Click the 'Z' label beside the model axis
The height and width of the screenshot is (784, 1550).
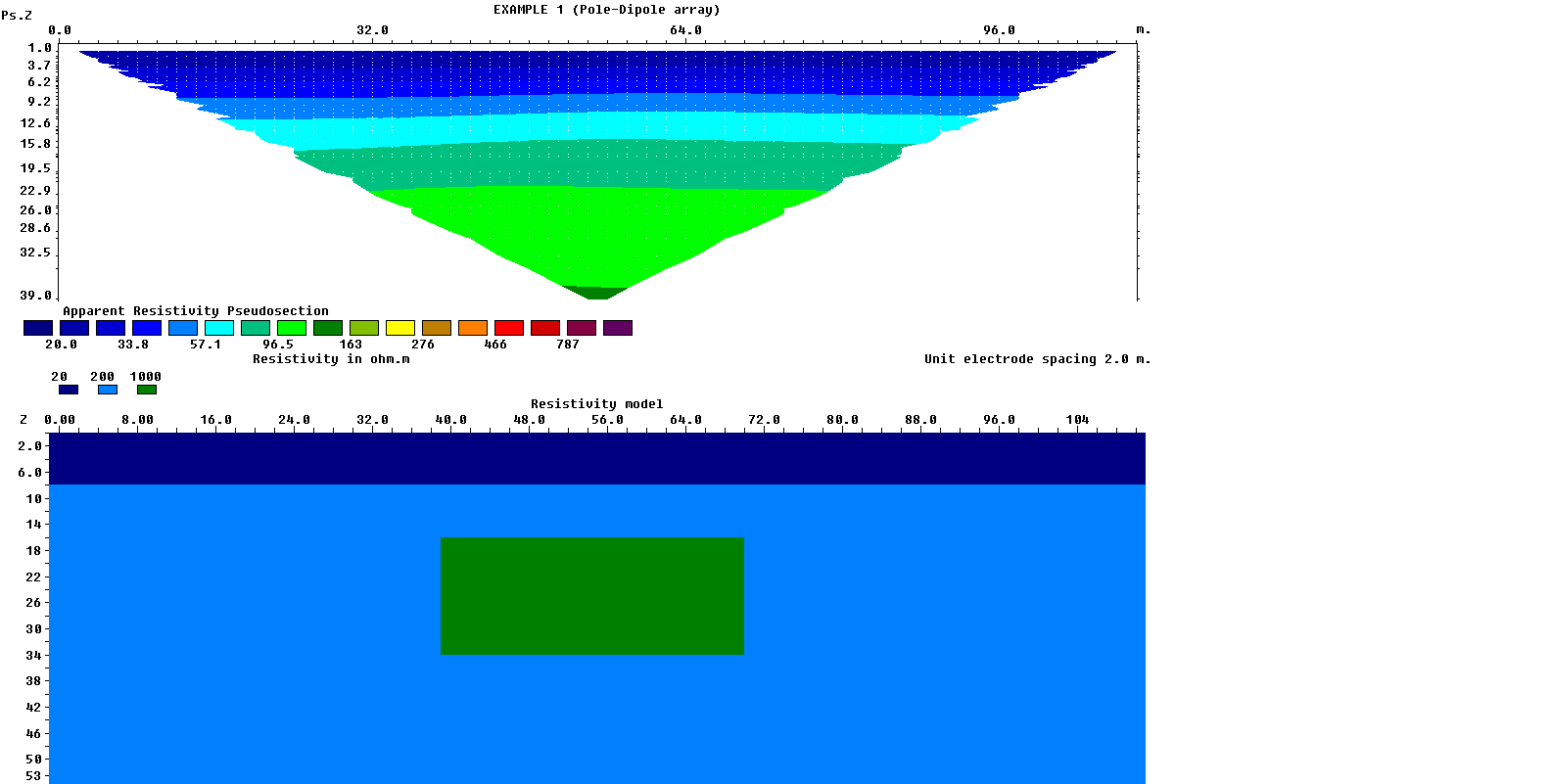pos(23,420)
